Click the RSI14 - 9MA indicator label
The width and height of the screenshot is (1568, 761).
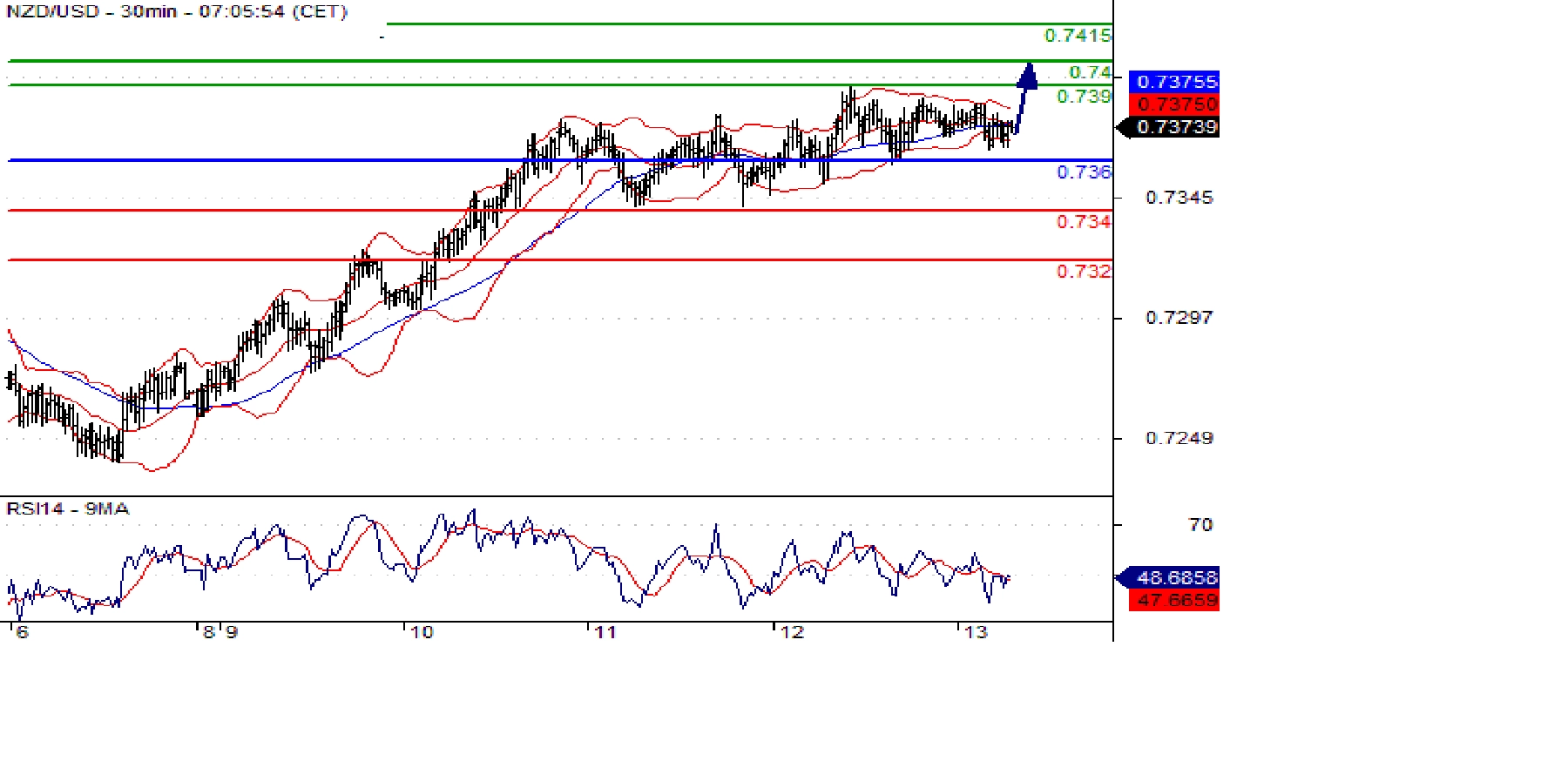coord(68,508)
